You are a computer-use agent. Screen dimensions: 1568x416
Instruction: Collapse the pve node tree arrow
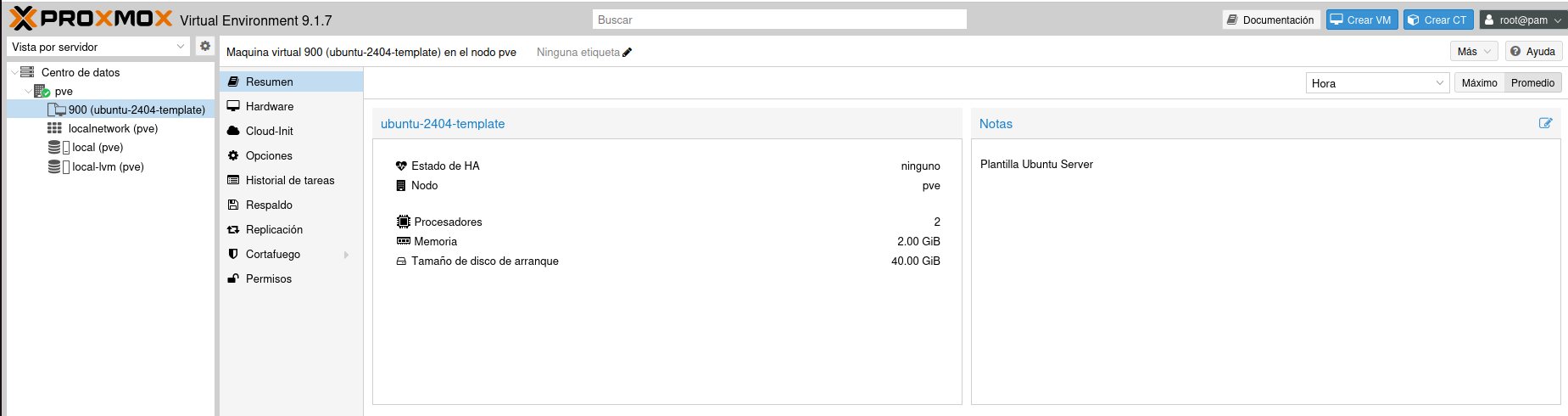coord(28,91)
